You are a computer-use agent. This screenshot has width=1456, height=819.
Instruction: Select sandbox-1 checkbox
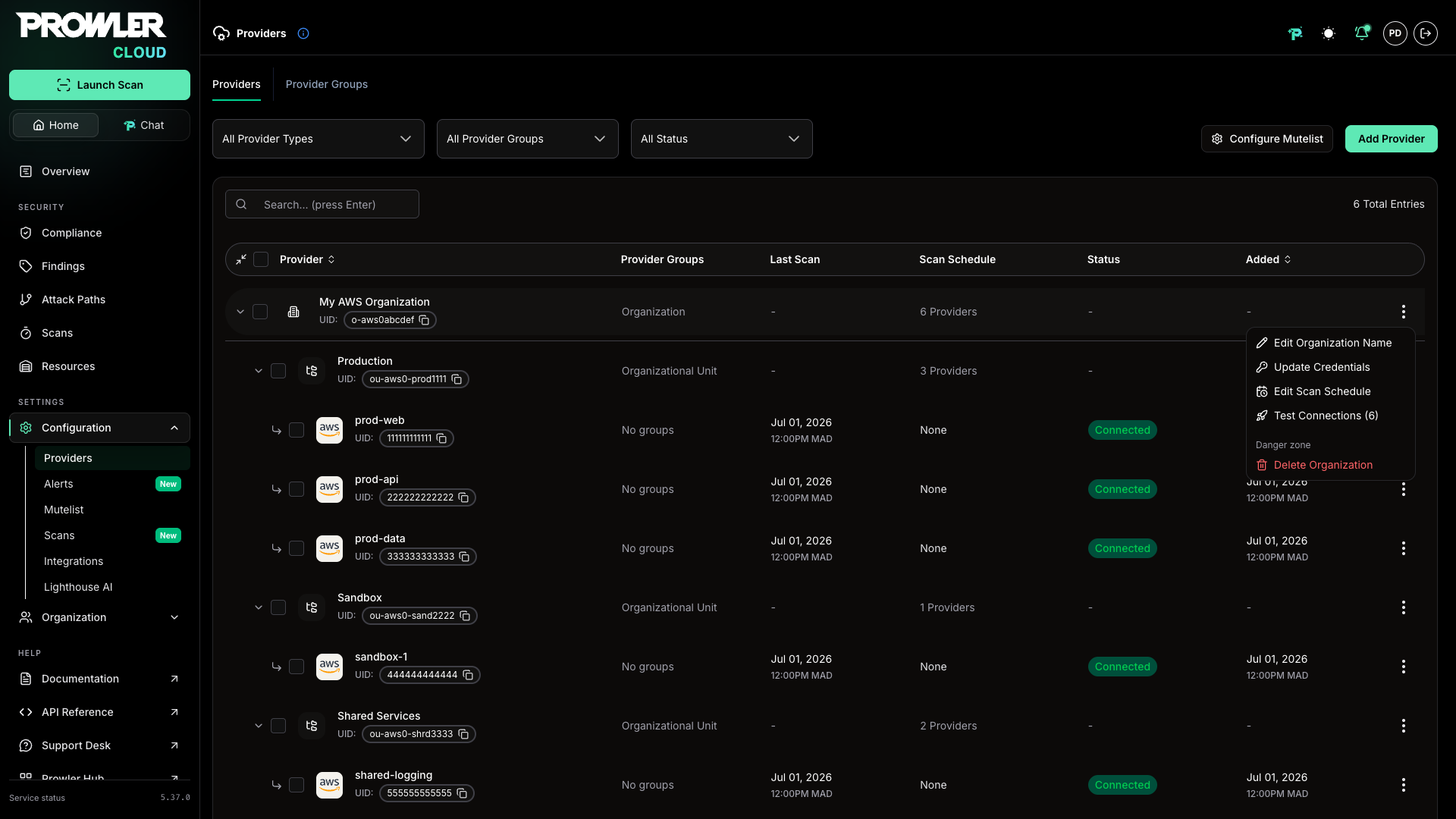coord(297,667)
